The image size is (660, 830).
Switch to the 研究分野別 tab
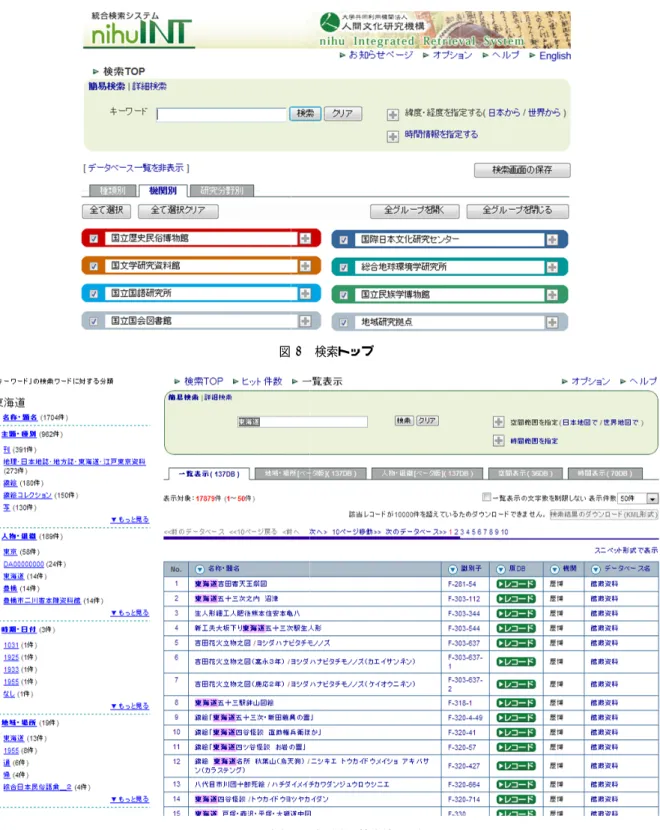coord(222,191)
